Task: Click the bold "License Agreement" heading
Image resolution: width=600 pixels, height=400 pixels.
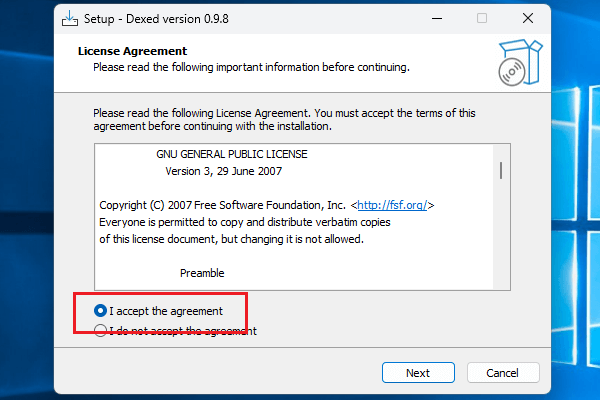Action: coord(132,51)
